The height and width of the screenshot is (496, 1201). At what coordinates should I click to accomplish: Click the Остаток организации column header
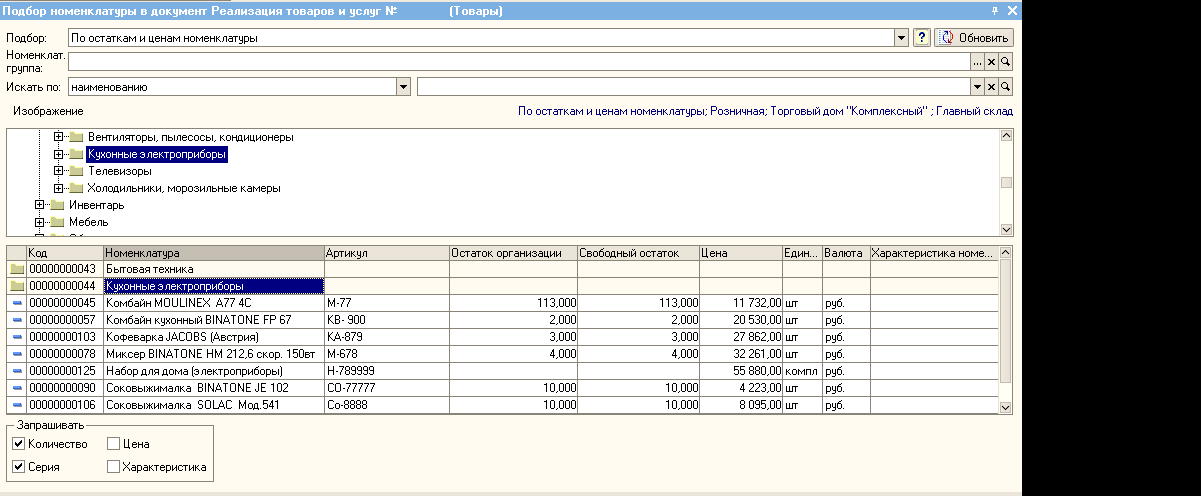514,253
